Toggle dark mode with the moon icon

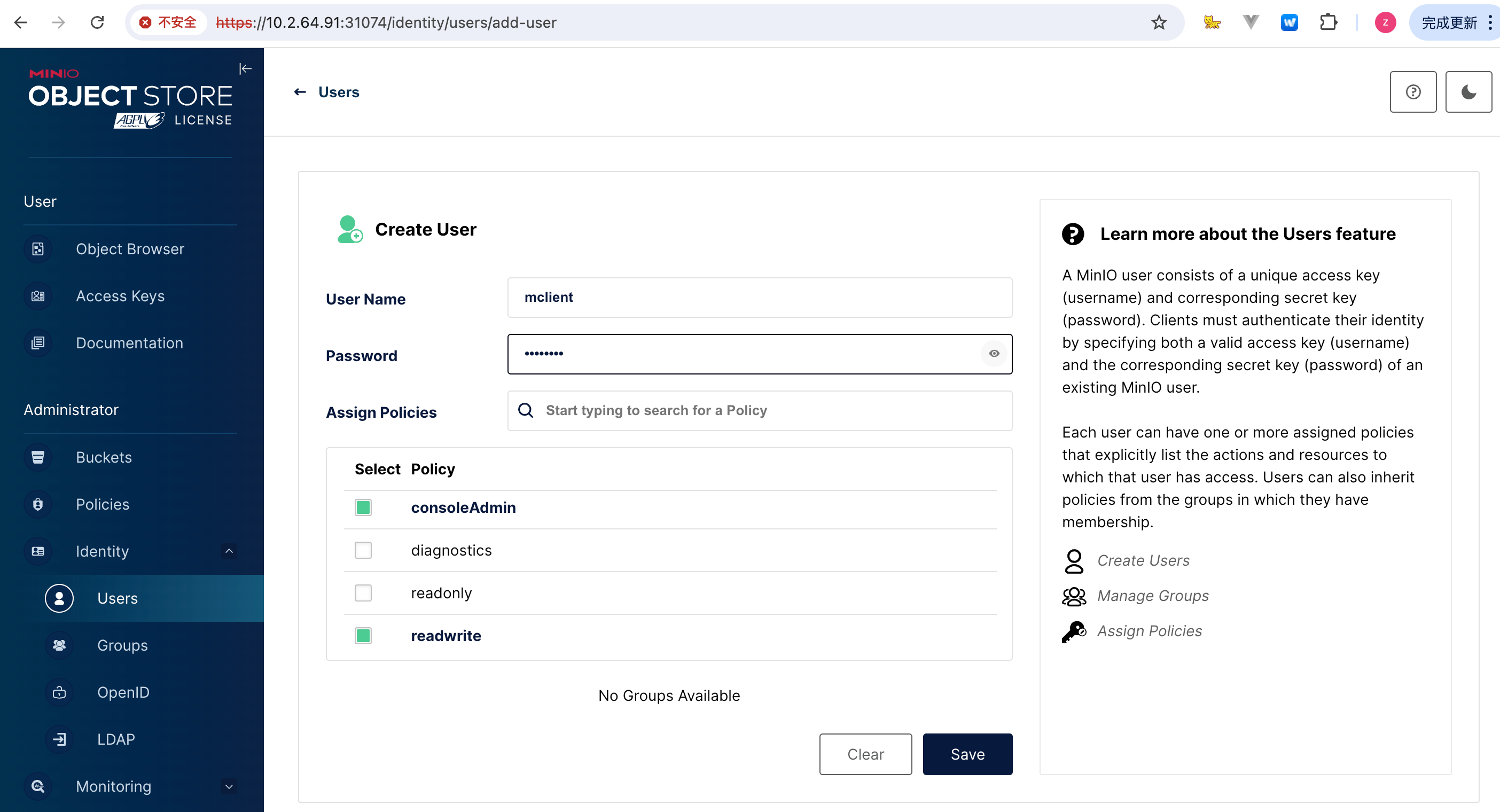point(1468,92)
